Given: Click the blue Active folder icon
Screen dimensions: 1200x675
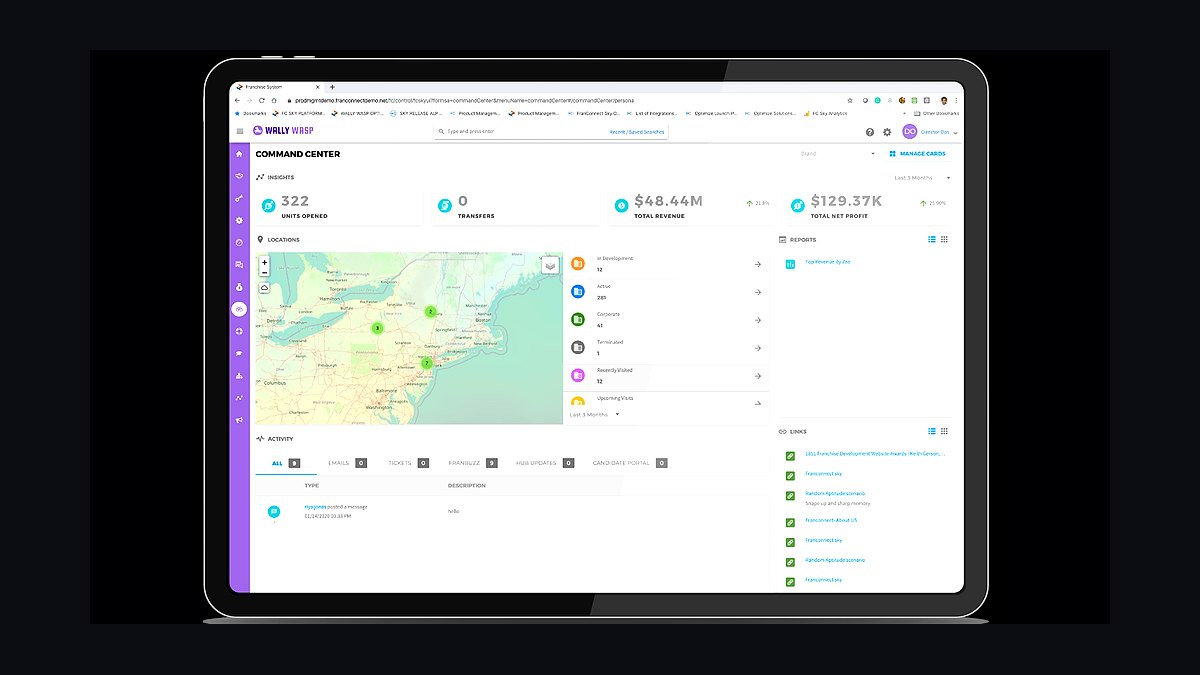Looking at the screenshot, I should [x=578, y=292].
